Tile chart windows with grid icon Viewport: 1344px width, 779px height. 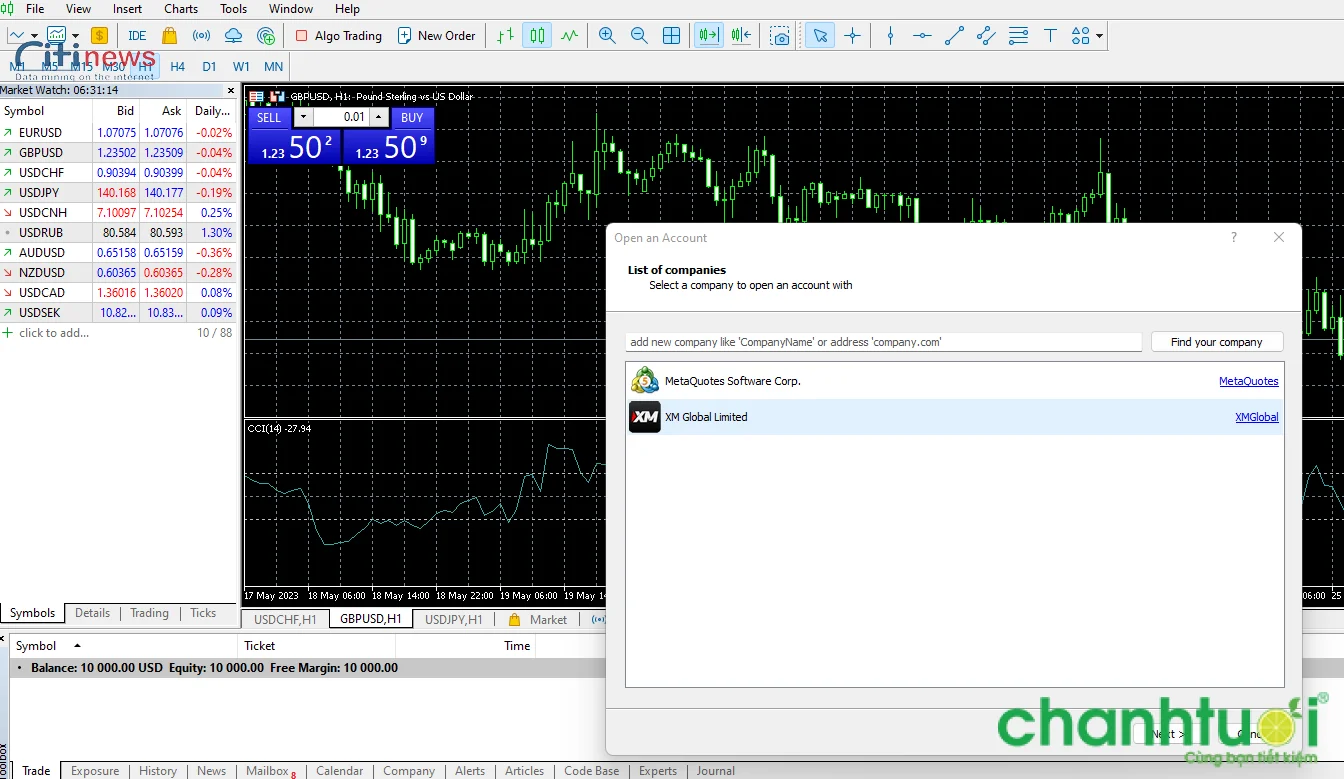tap(672, 36)
